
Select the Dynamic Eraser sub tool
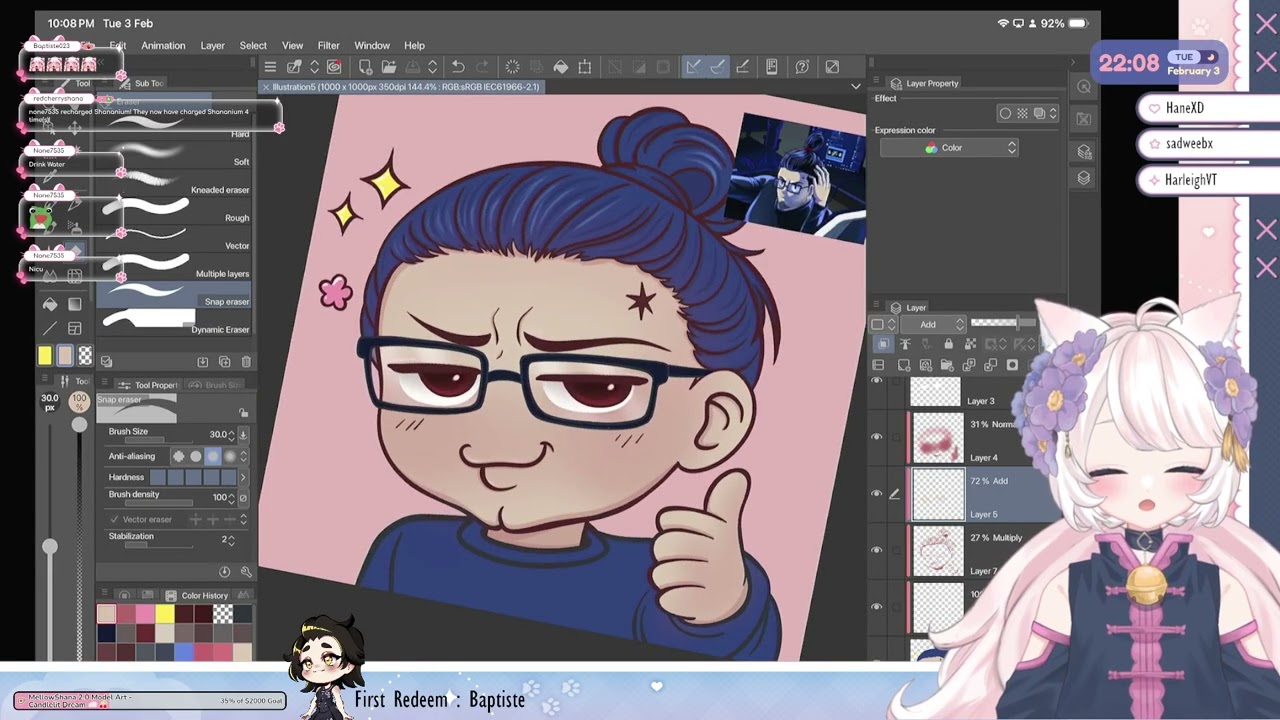pyautogui.click(x=175, y=322)
